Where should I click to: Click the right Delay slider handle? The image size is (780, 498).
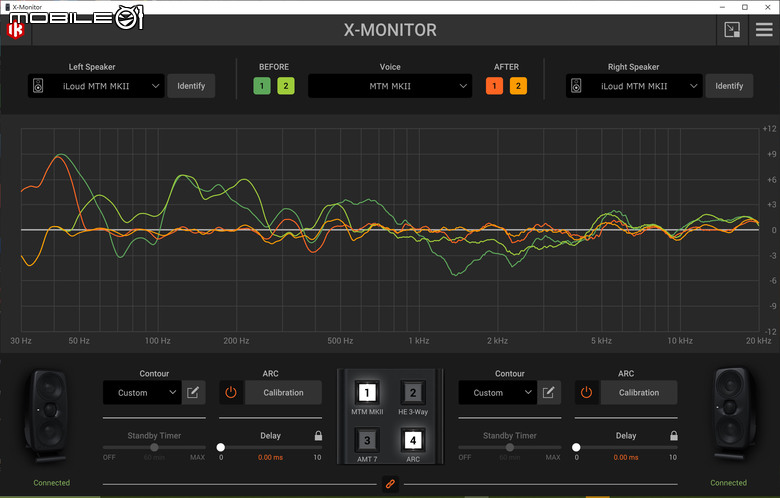pos(576,447)
